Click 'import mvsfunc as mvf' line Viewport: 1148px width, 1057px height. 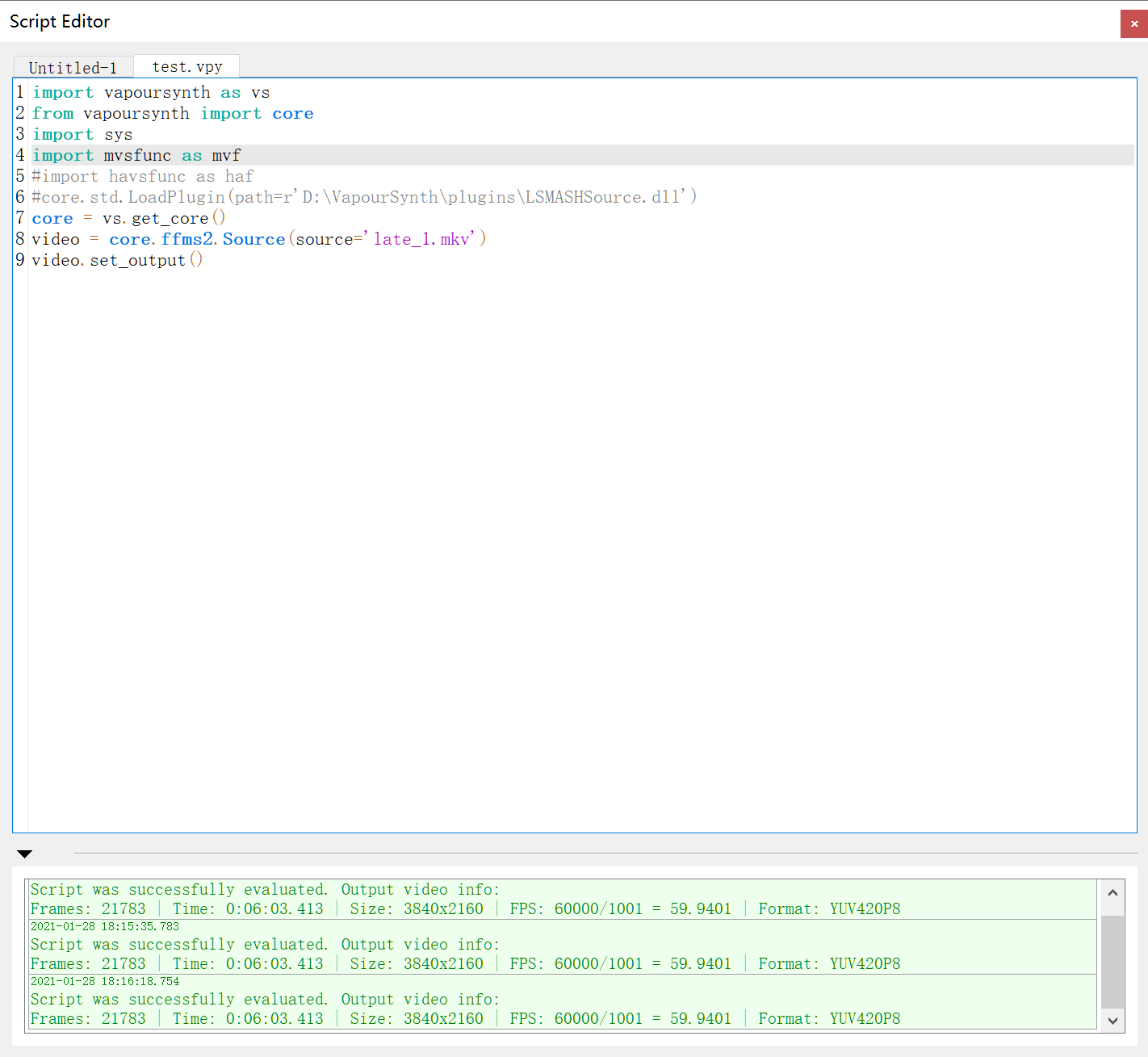136,155
